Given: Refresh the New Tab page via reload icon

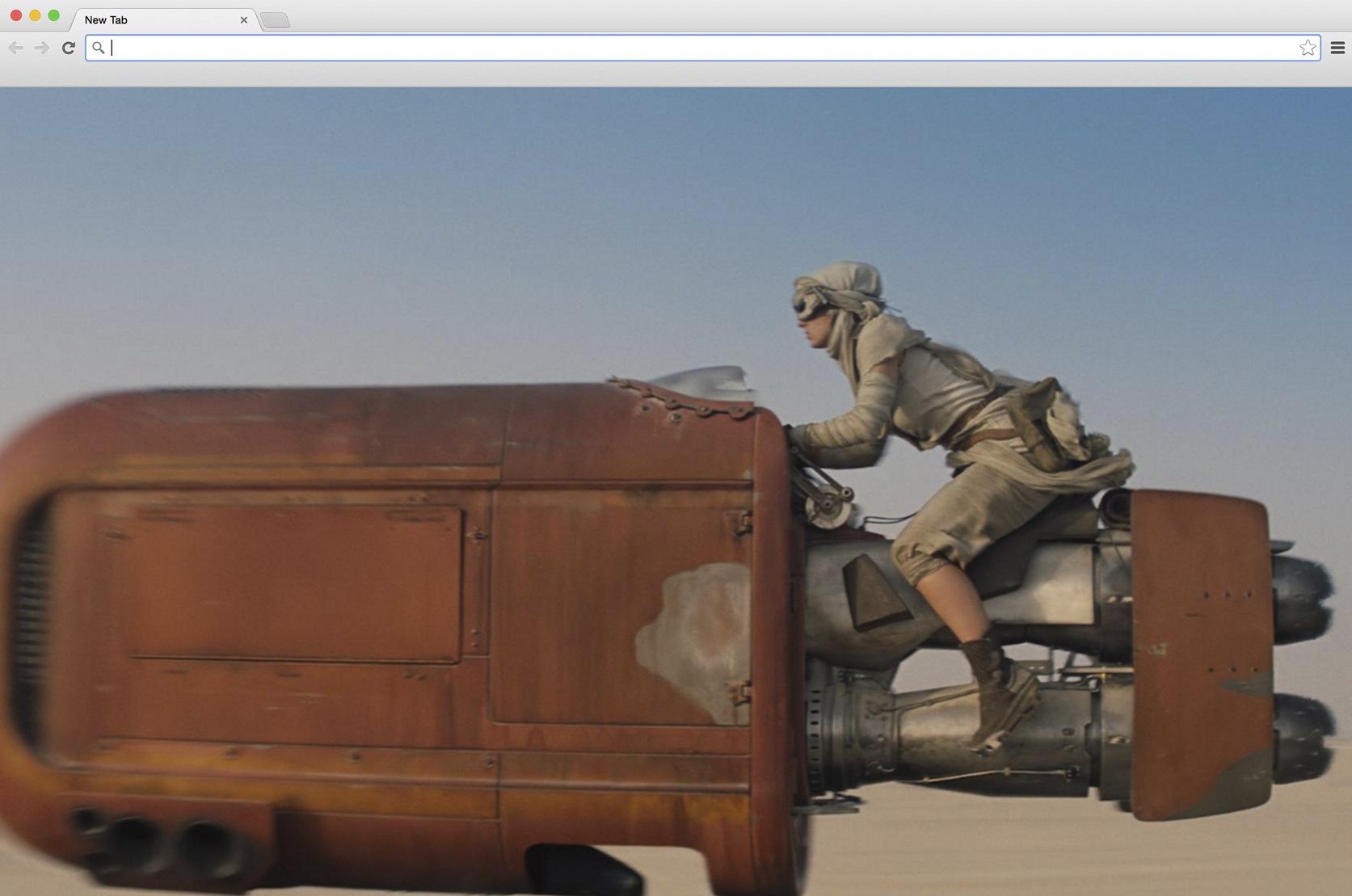Looking at the screenshot, I should [x=69, y=48].
